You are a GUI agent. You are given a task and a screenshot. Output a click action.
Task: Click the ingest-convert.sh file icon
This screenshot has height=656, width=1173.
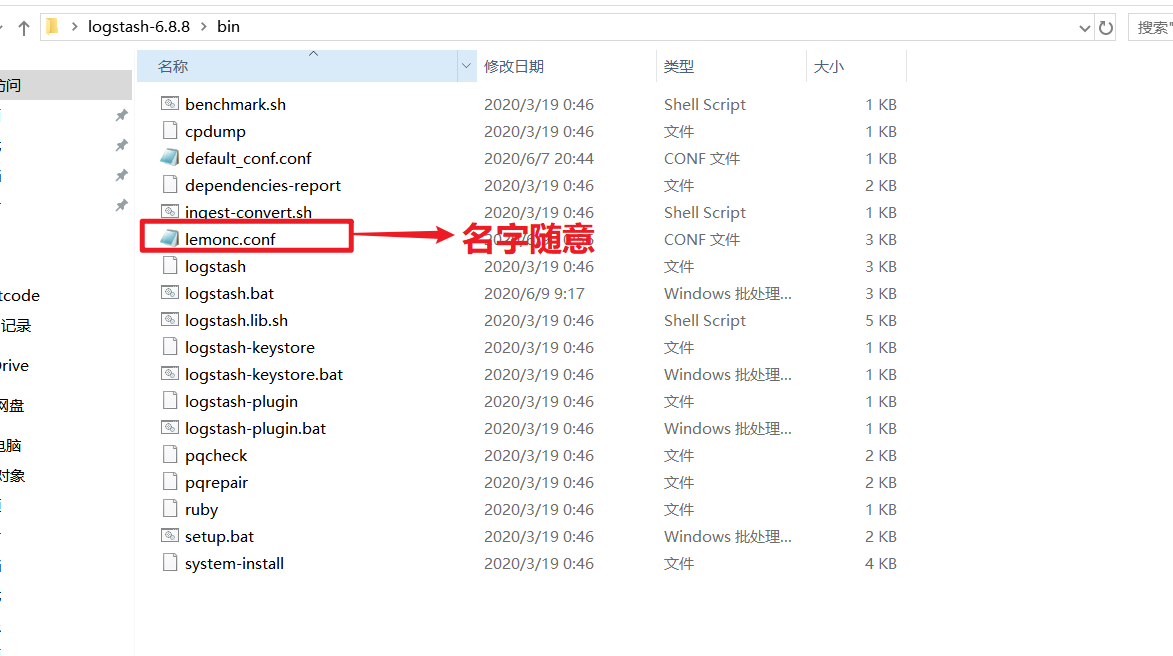click(x=170, y=212)
